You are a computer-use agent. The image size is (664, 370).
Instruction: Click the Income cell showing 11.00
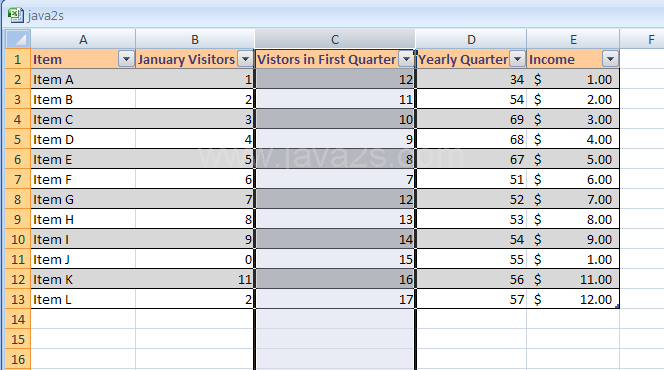pos(573,279)
